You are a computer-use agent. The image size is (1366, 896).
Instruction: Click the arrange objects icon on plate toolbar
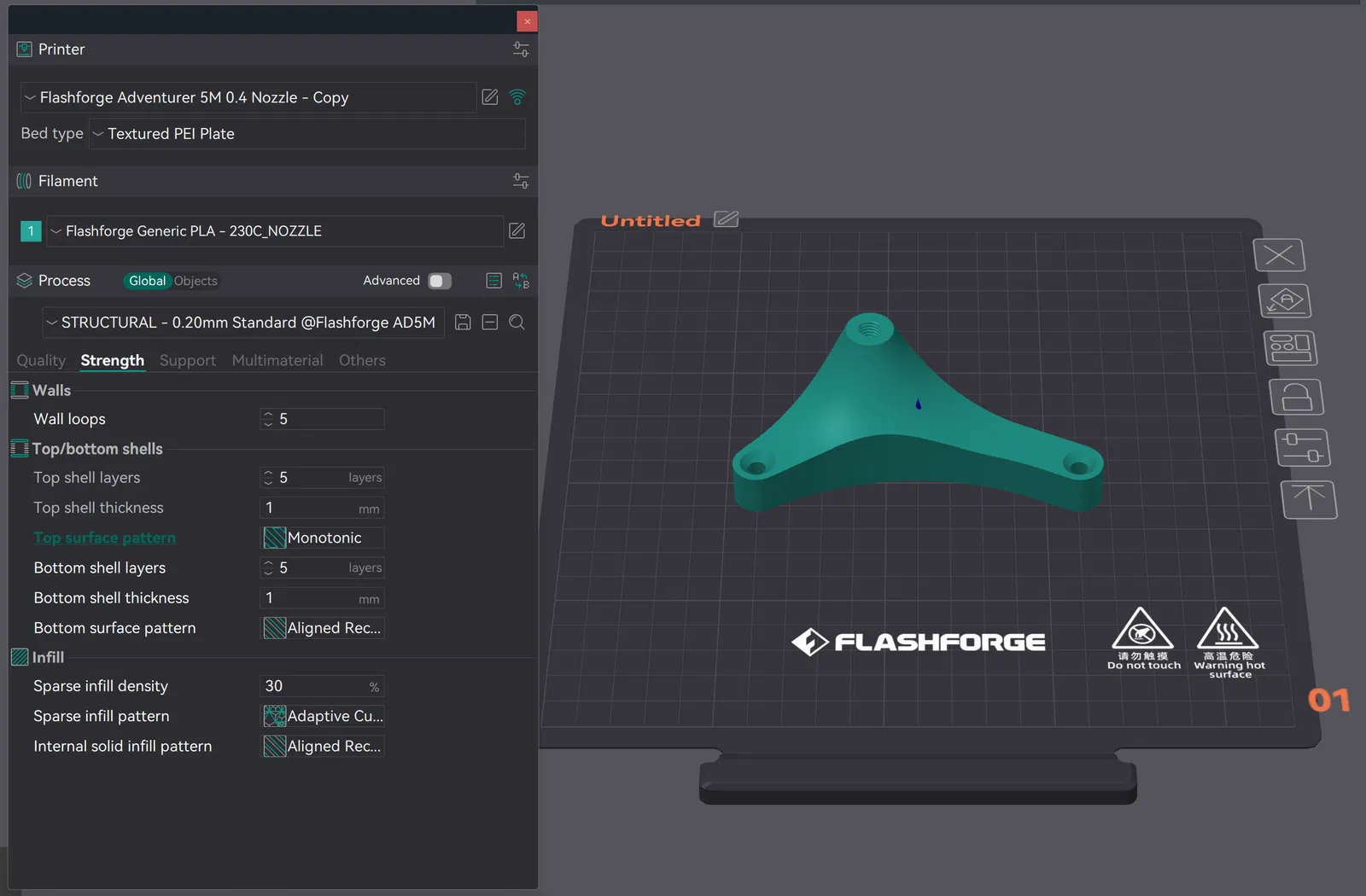(1290, 348)
